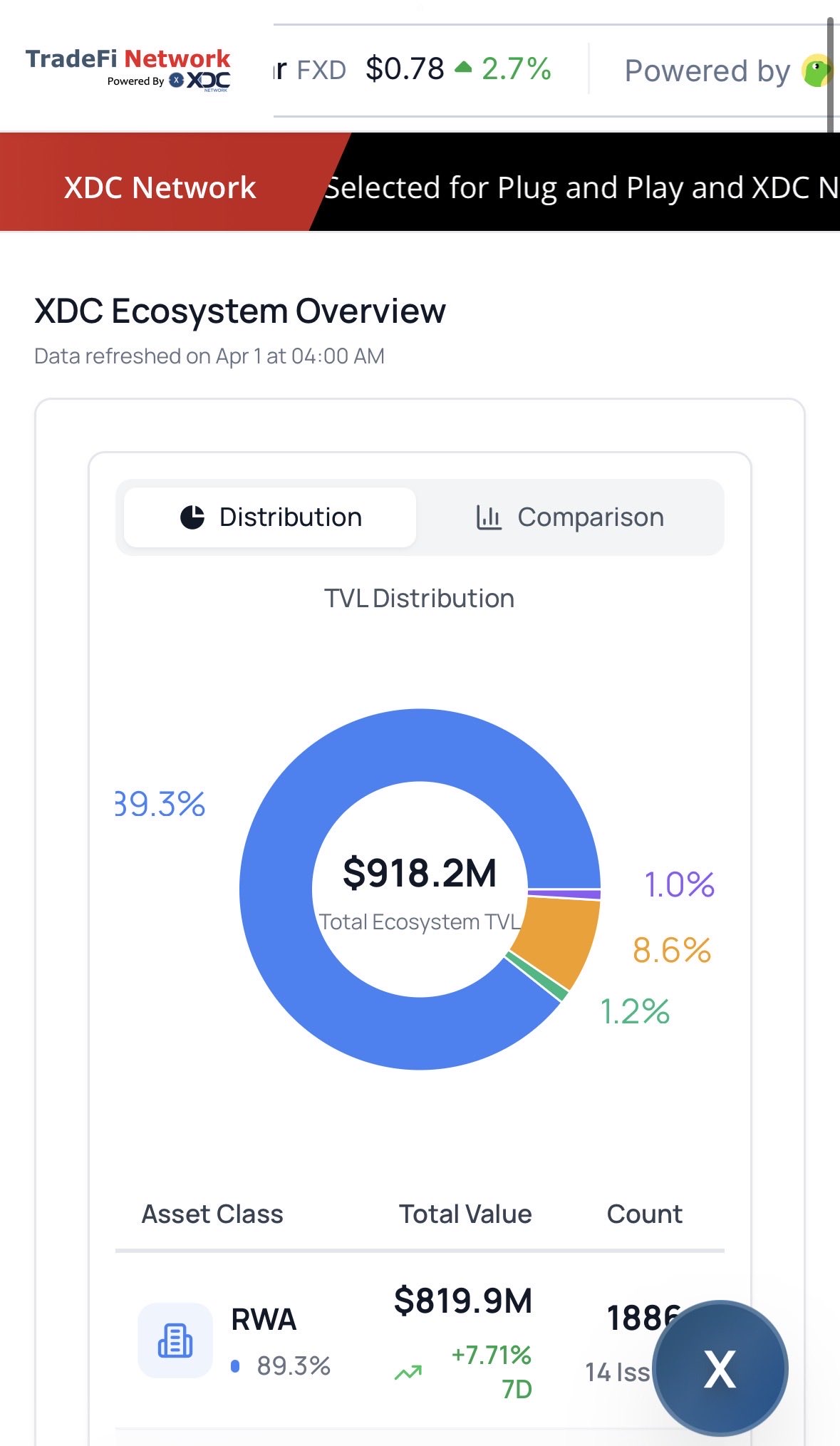Click the XDC Network red banner label
The height and width of the screenshot is (1446, 840).
click(x=160, y=188)
